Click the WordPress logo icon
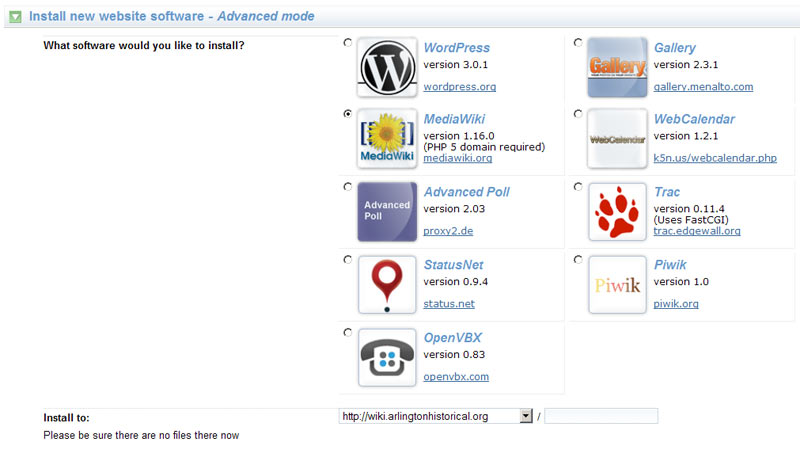 [387, 67]
